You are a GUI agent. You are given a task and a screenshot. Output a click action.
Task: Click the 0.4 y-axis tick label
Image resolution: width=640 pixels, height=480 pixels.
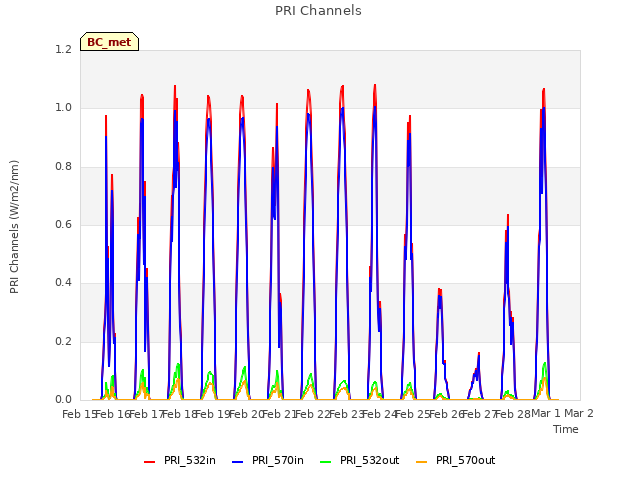click(64, 283)
